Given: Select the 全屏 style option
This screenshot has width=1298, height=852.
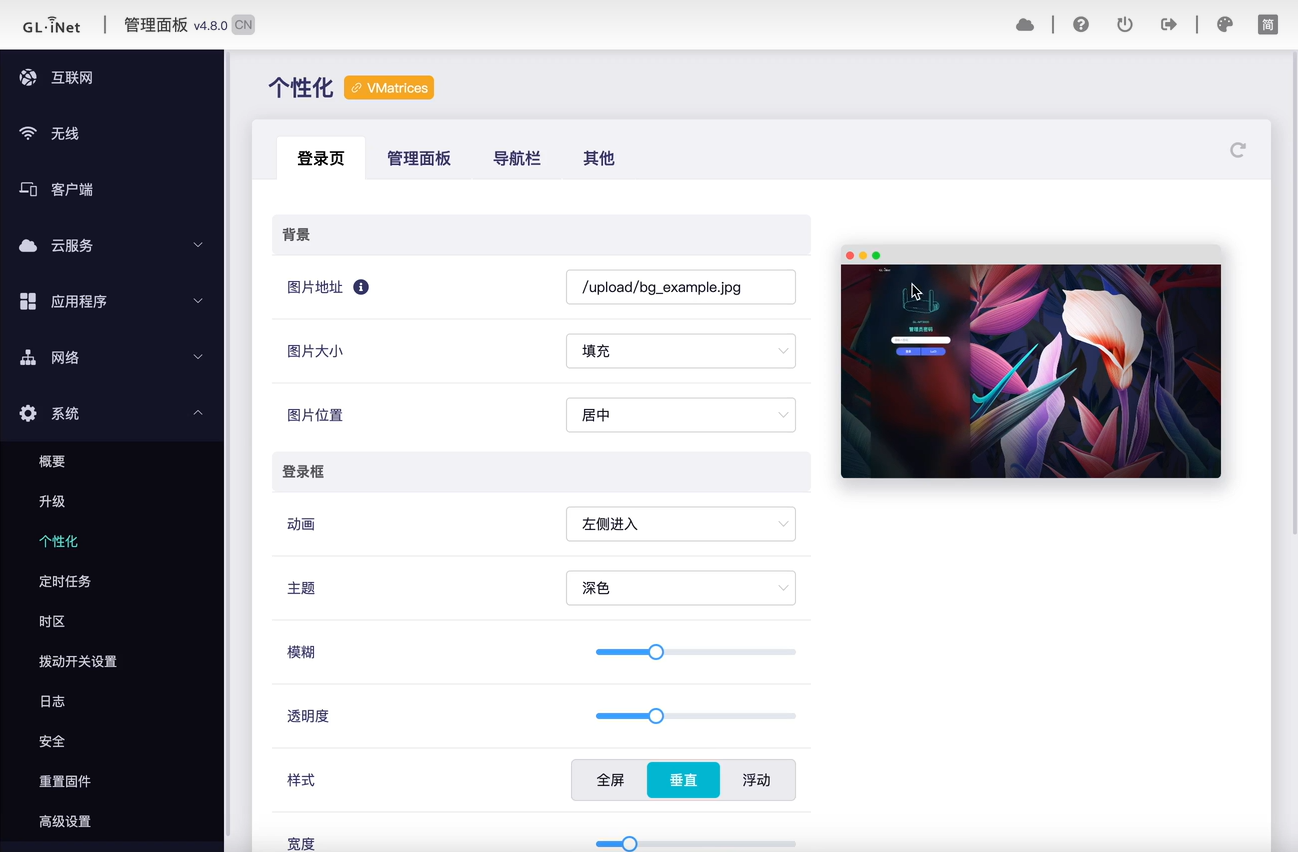Looking at the screenshot, I should point(609,779).
